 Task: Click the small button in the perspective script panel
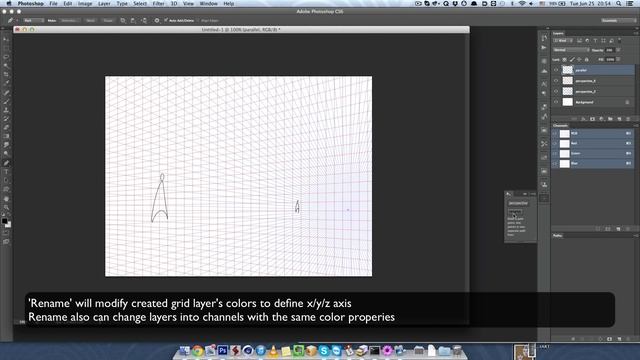[x=515, y=212]
